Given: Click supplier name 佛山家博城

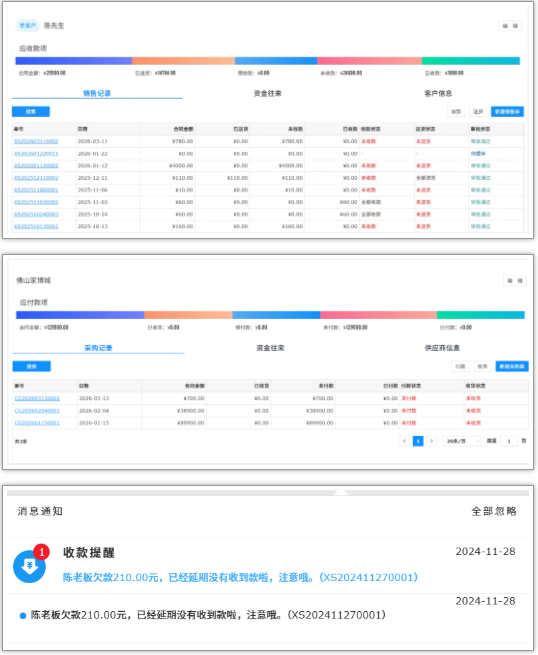Looking at the screenshot, I should click(33, 280).
